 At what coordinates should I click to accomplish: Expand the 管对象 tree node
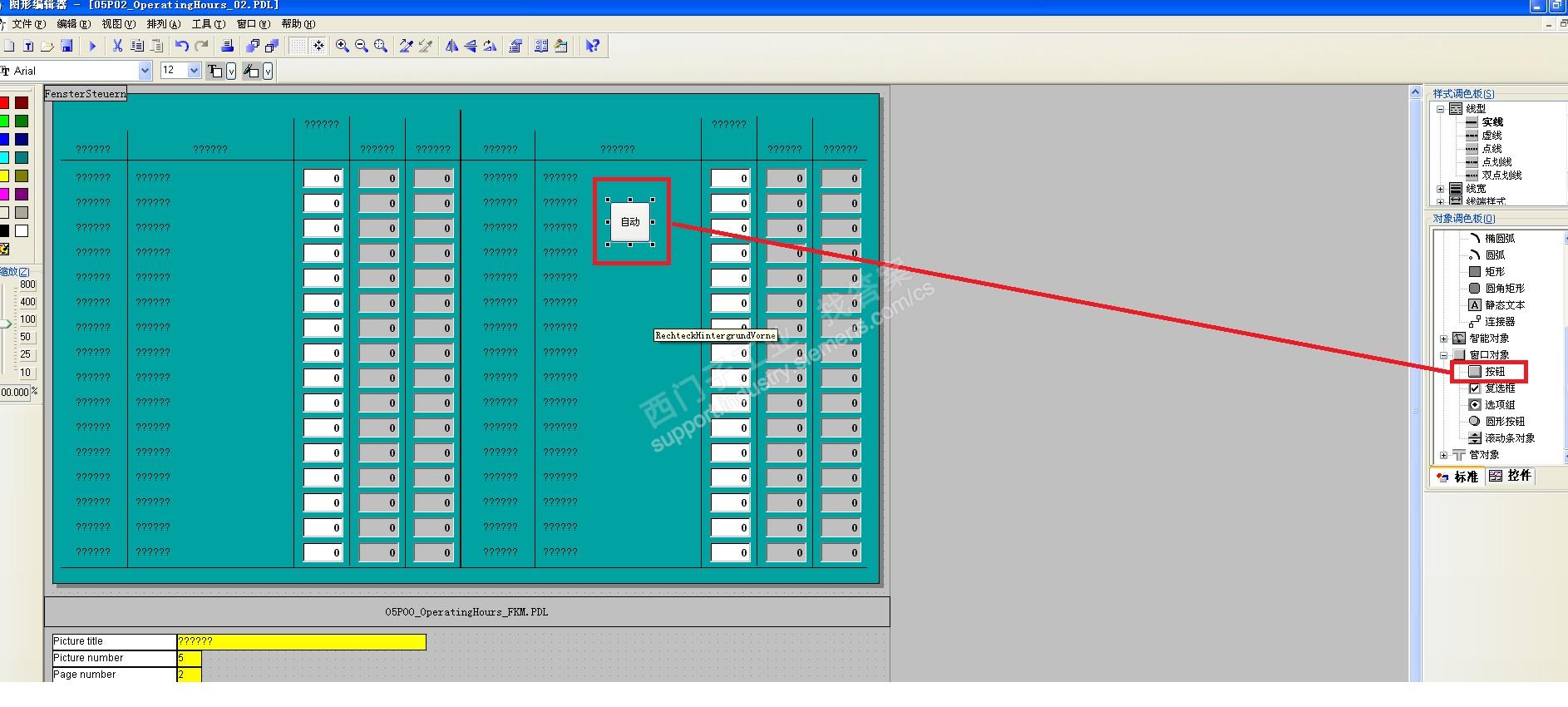(1443, 455)
